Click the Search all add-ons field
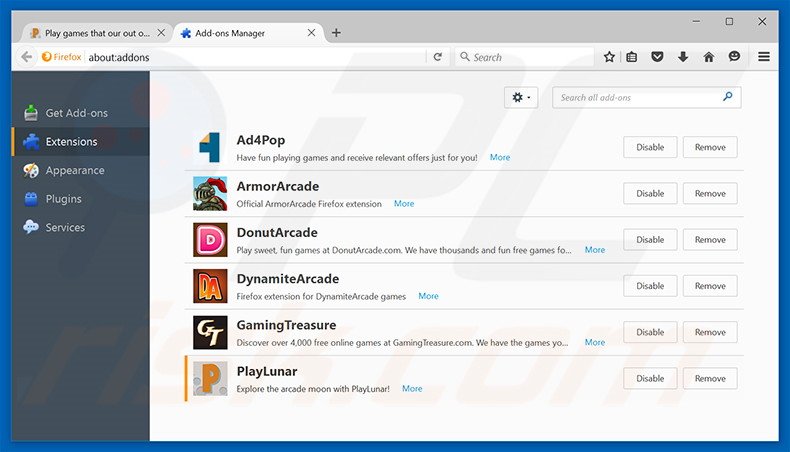Viewport: 790px width, 452px height. tap(638, 98)
